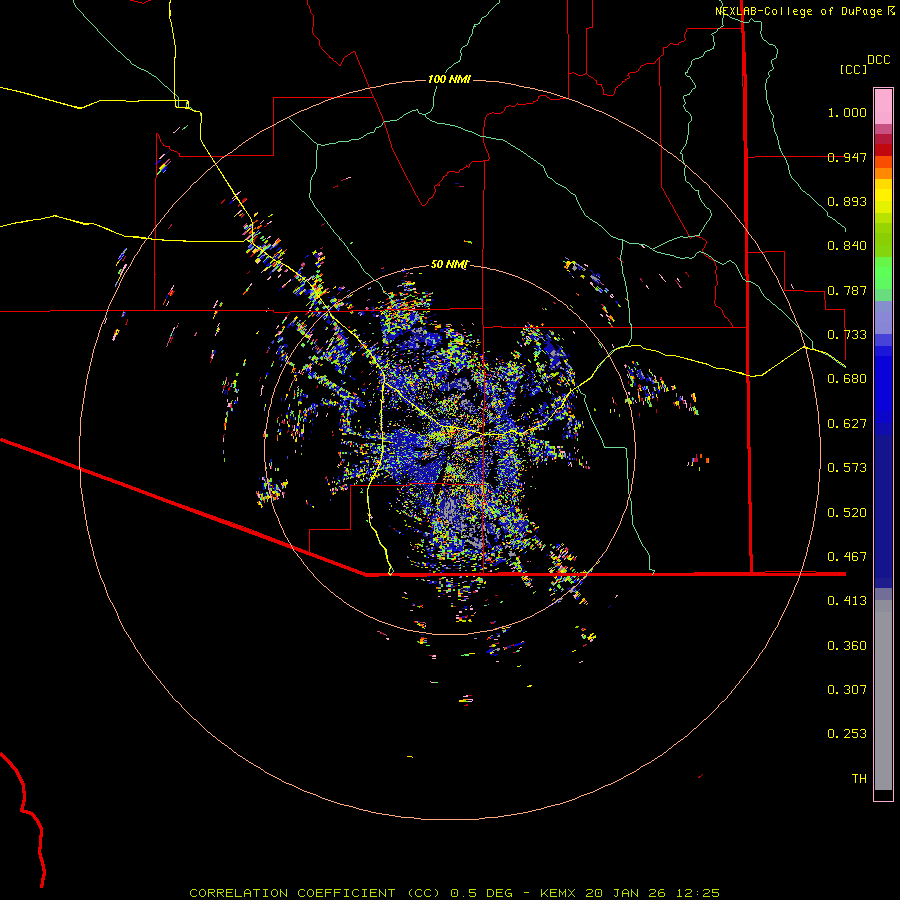900x900 pixels.
Task: Click the 0.573 value on the color scale
Action: coord(847,468)
